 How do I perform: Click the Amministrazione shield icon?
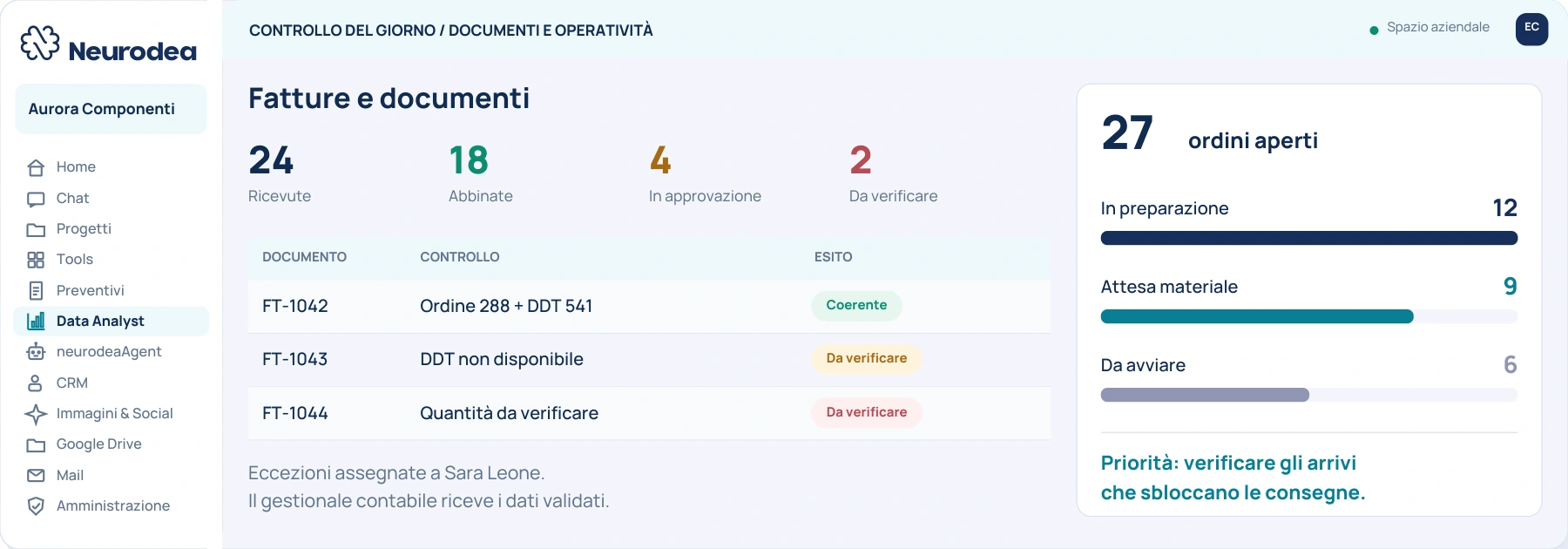36,506
